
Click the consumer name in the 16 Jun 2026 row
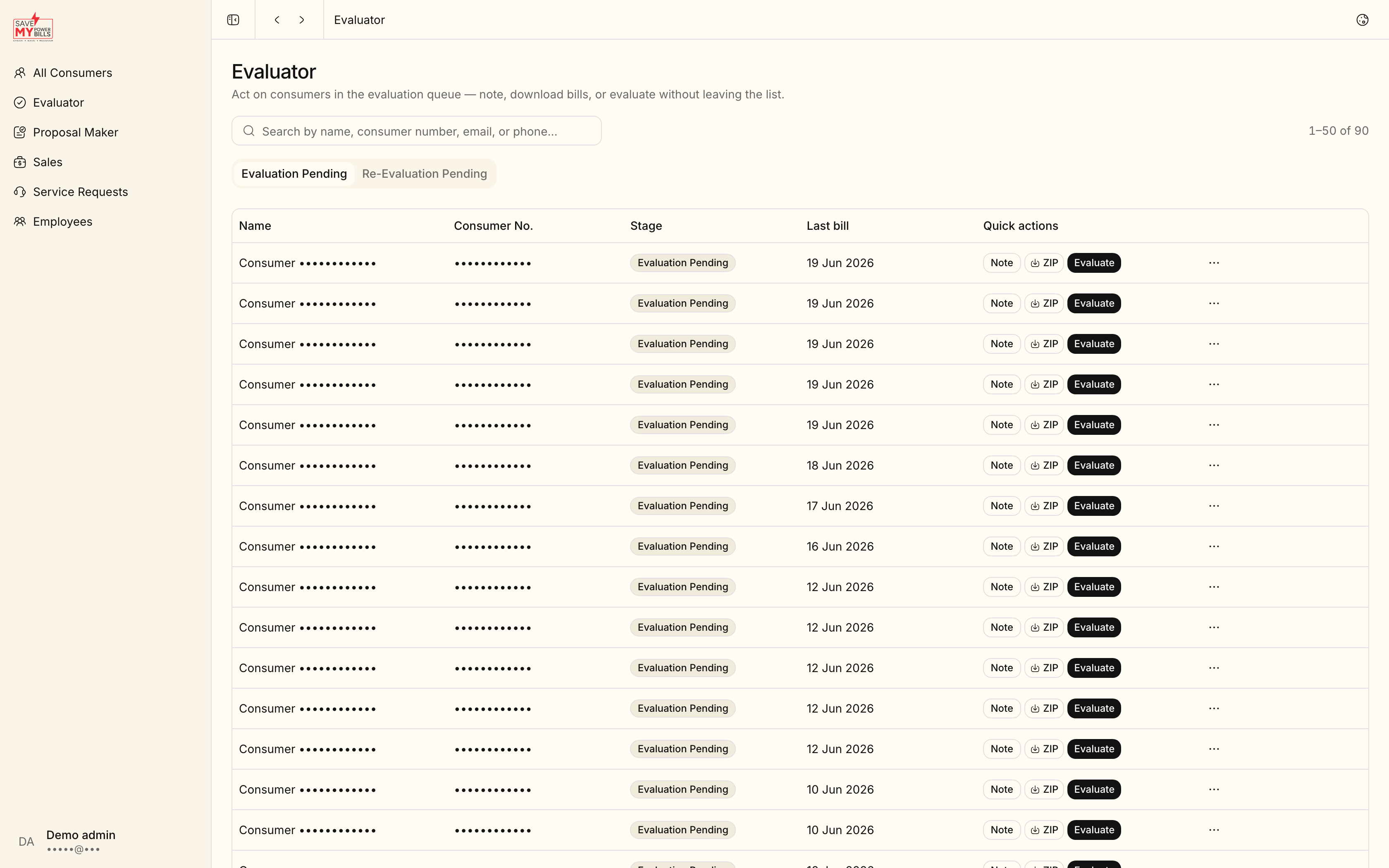click(x=307, y=546)
